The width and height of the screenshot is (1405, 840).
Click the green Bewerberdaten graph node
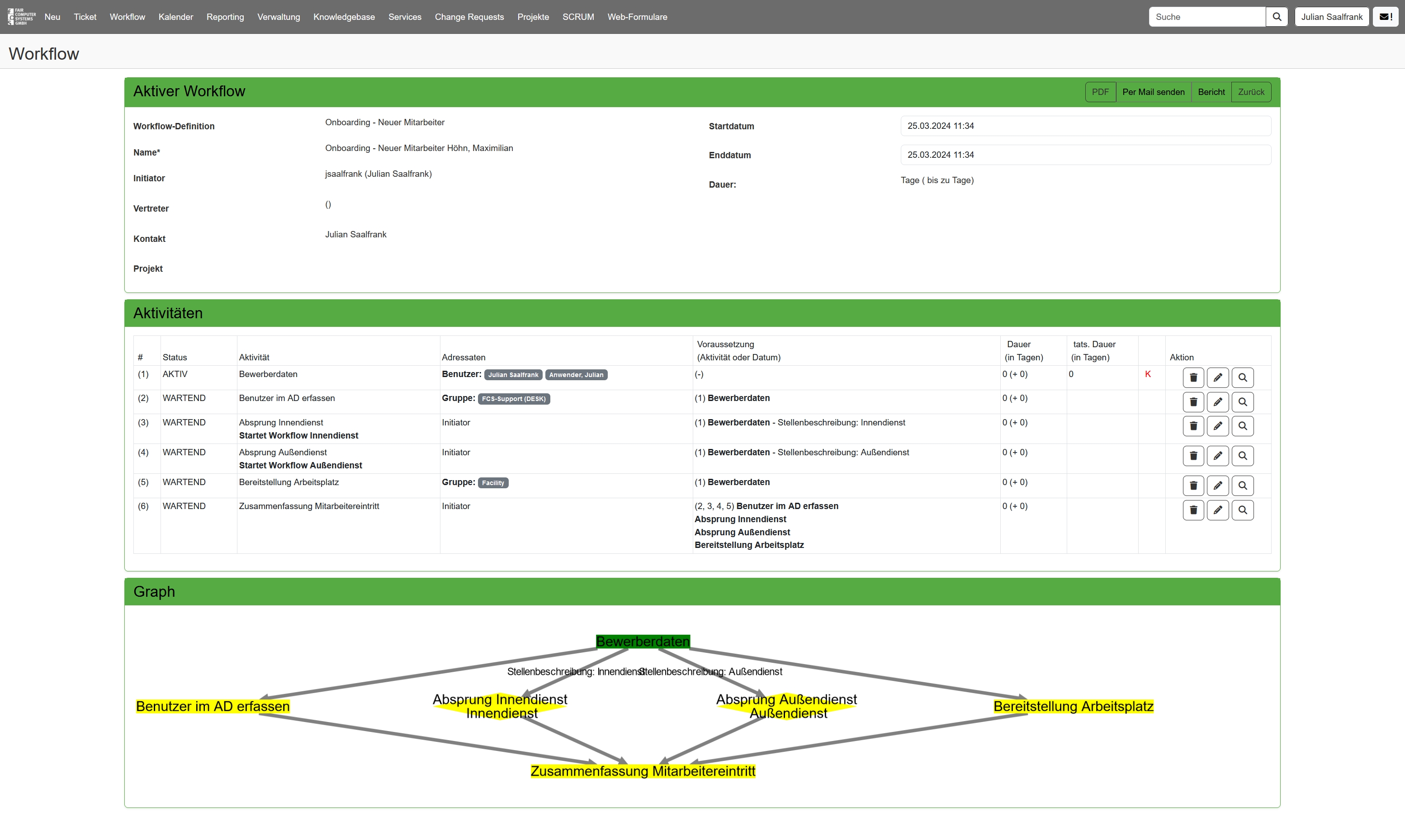pos(643,642)
